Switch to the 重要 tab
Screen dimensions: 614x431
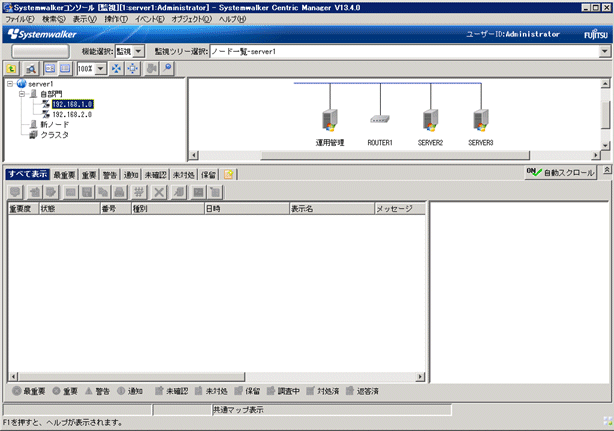coord(89,175)
